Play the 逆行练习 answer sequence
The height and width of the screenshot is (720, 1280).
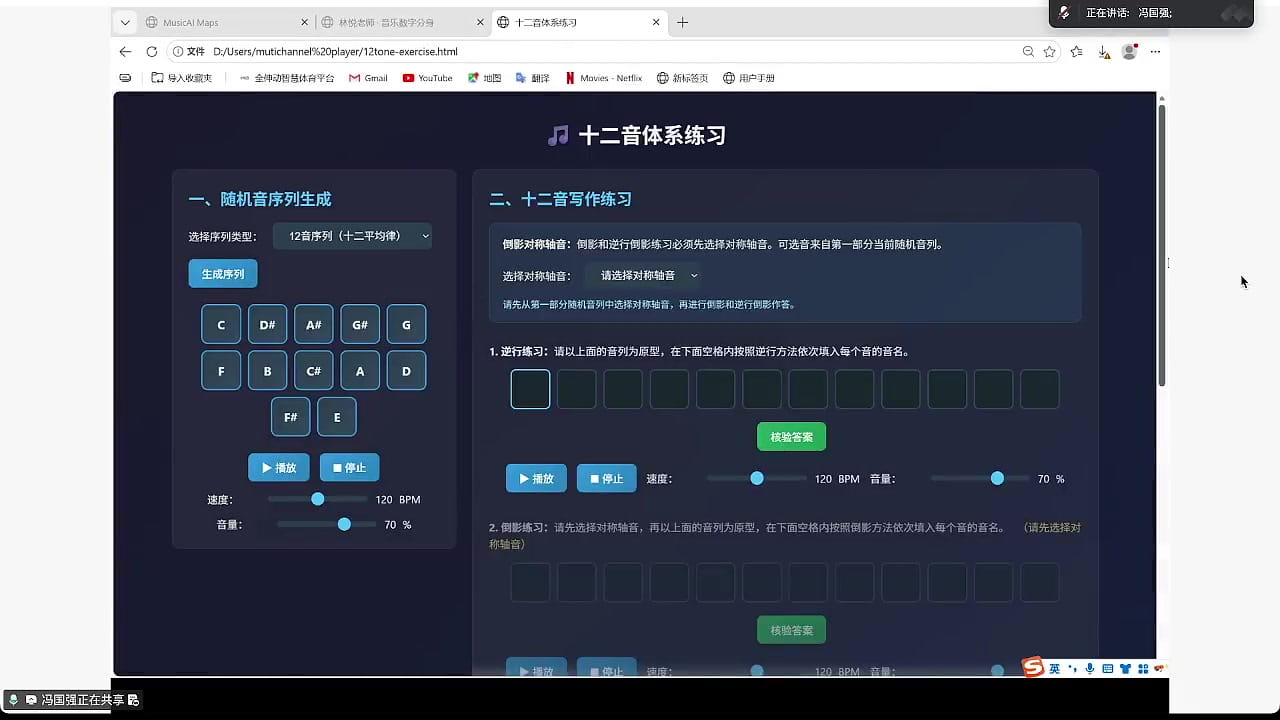coord(536,479)
